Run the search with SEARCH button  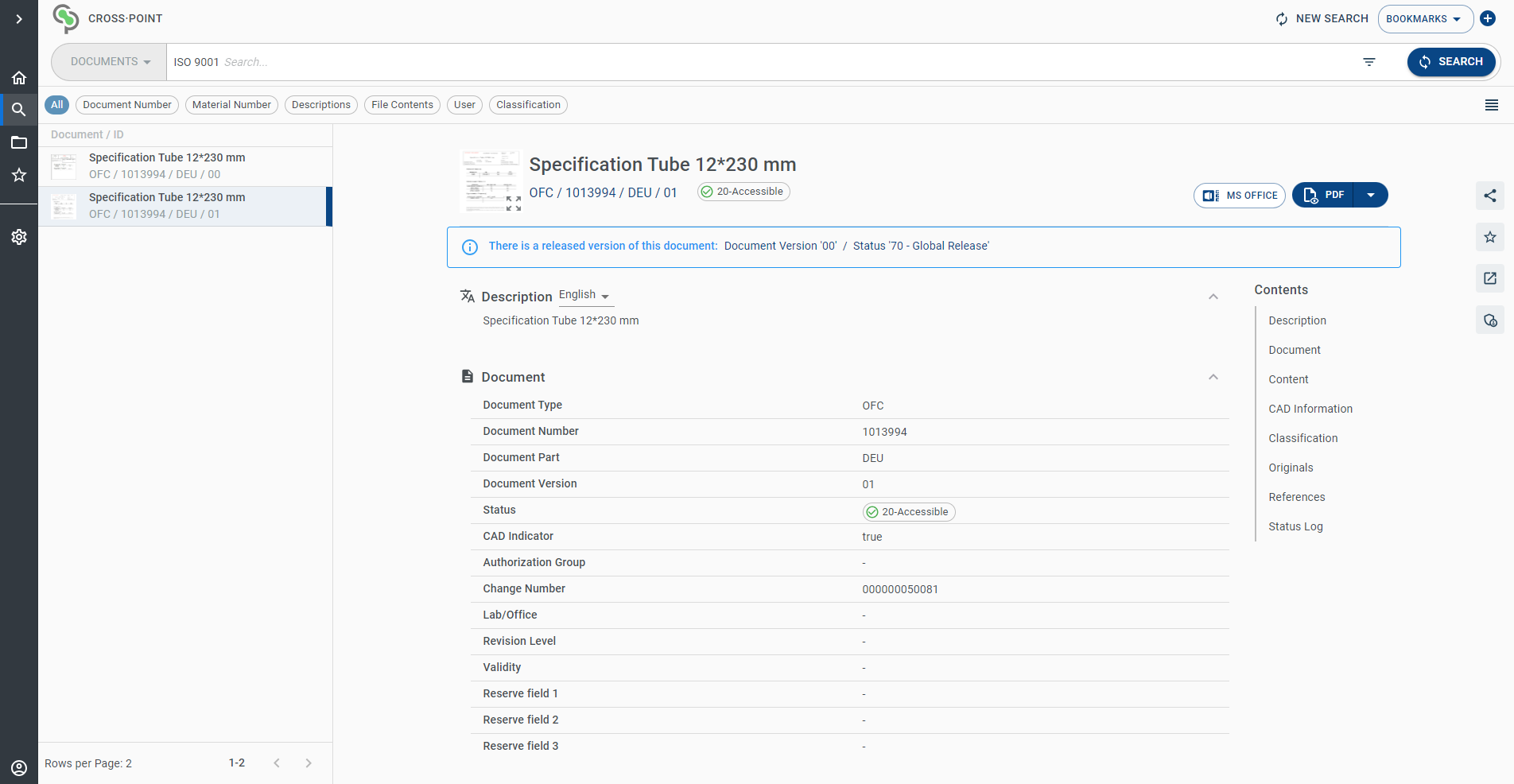[x=1451, y=62]
